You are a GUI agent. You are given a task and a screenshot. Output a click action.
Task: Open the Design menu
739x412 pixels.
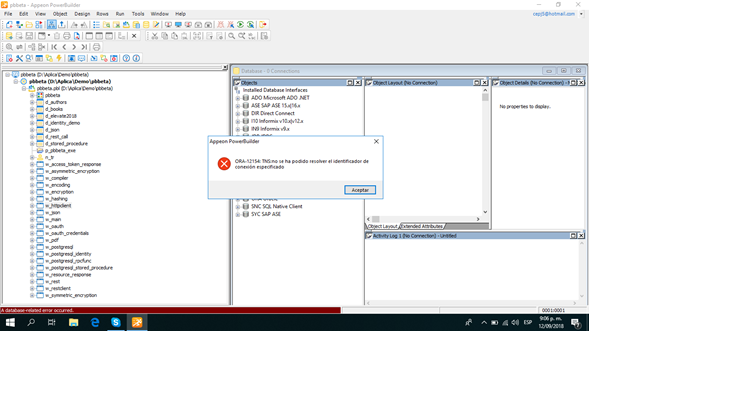click(x=82, y=14)
